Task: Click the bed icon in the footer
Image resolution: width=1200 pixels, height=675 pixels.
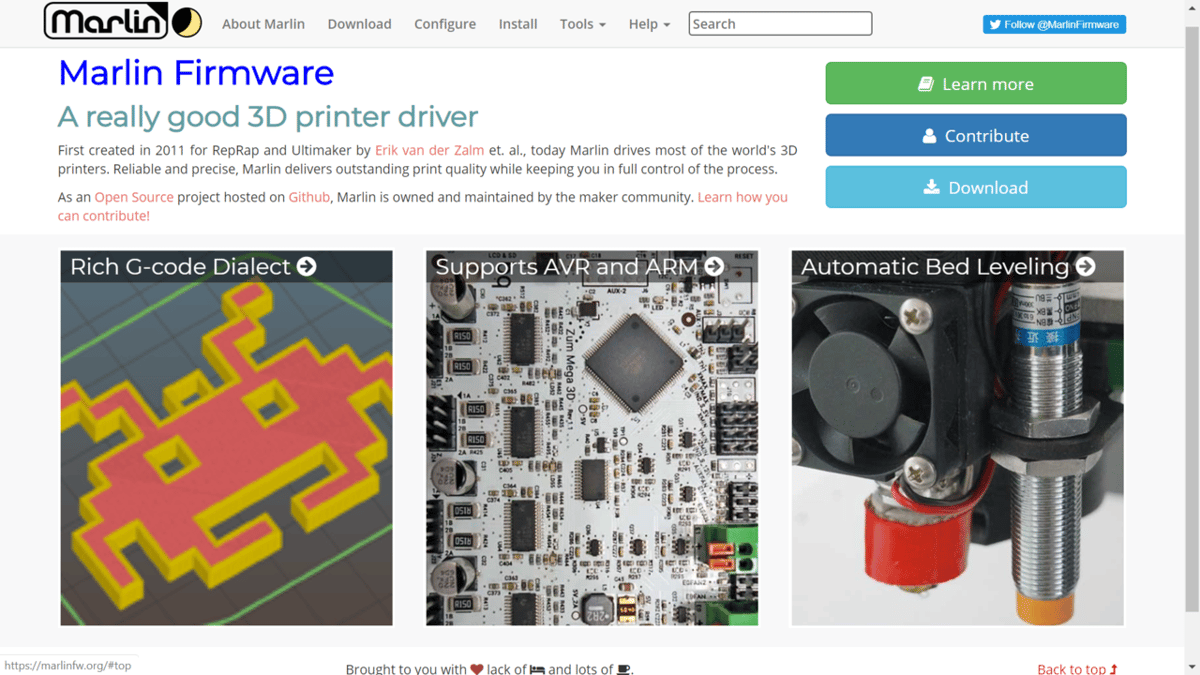Action: tap(537, 669)
